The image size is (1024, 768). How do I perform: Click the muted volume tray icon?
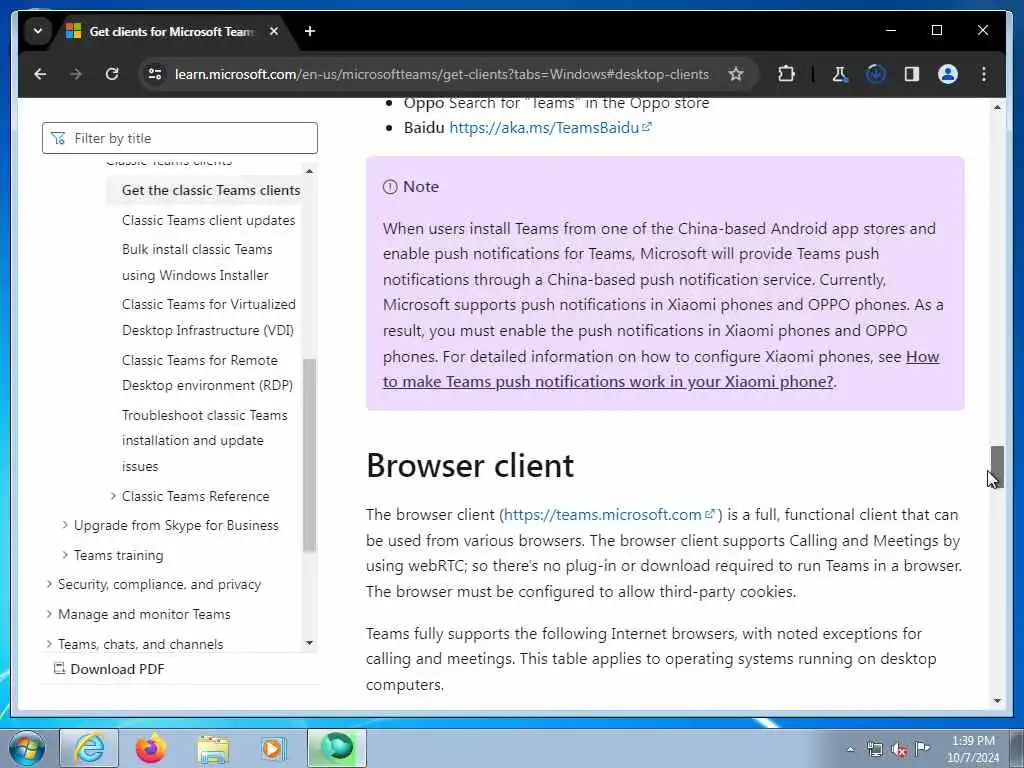[899, 750]
